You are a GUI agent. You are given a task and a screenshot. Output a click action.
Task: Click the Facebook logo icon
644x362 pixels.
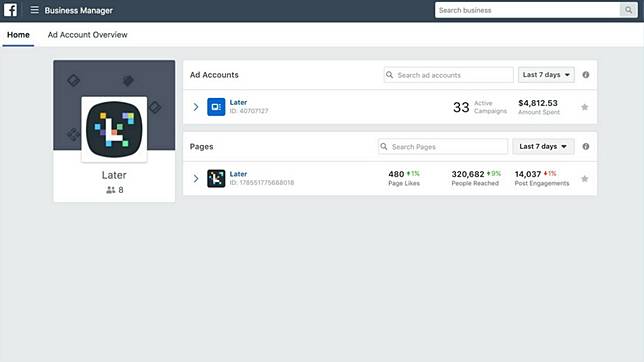tap(10, 10)
